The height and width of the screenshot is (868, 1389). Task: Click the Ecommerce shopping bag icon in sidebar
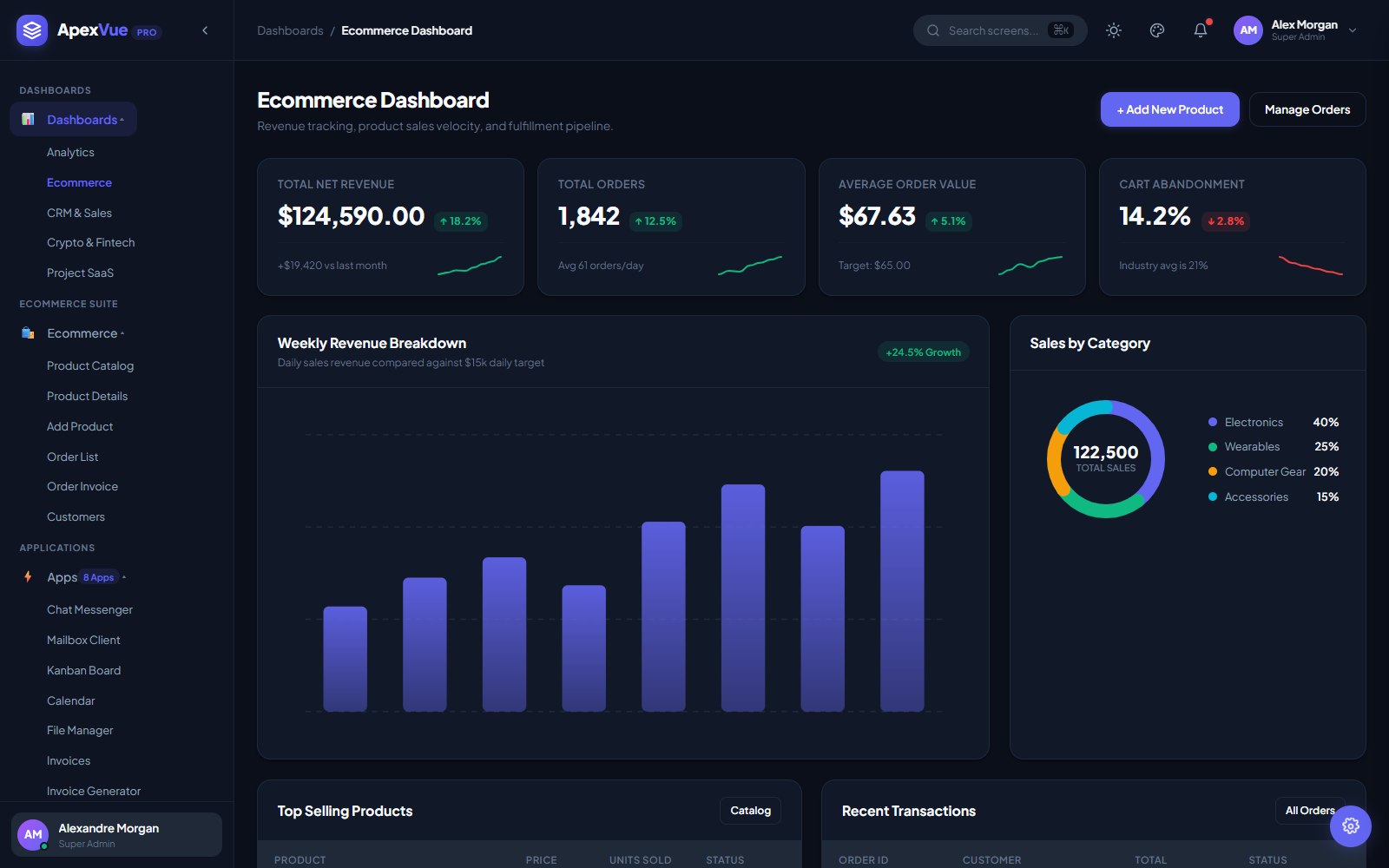click(x=29, y=333)
